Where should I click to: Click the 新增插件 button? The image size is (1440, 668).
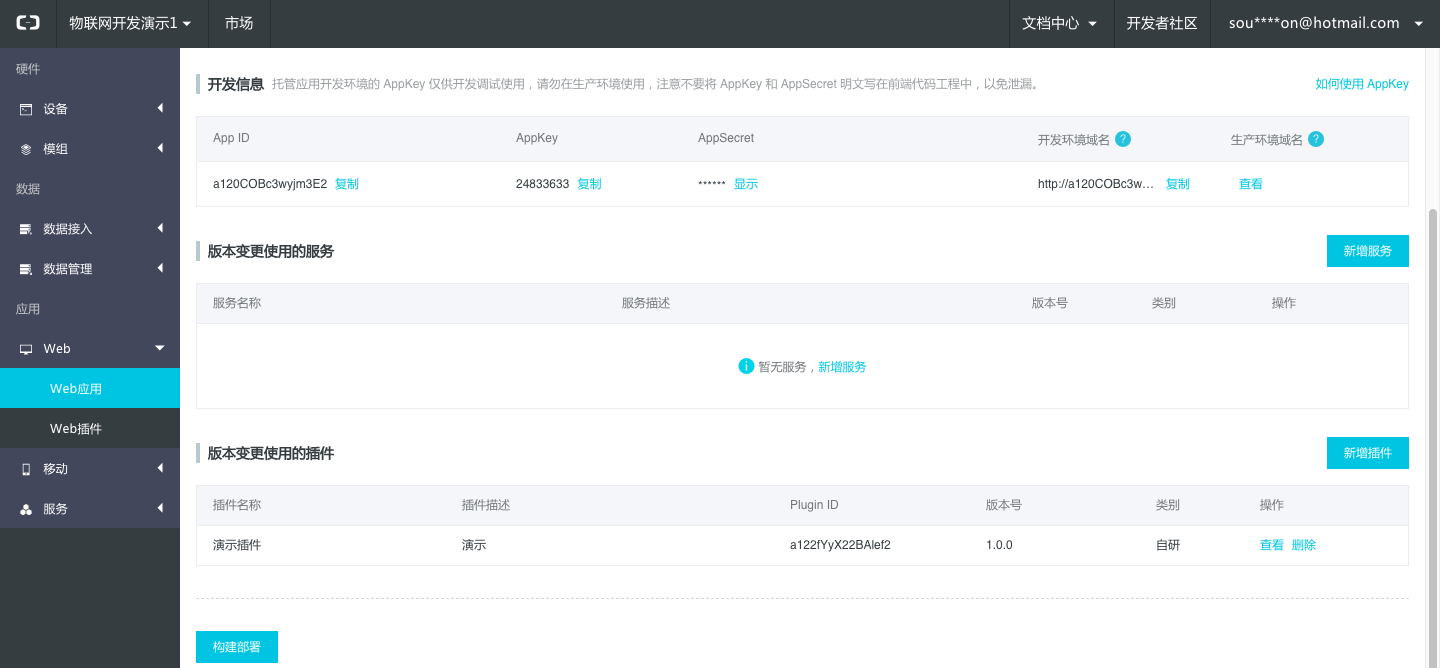coord(1367,453)
